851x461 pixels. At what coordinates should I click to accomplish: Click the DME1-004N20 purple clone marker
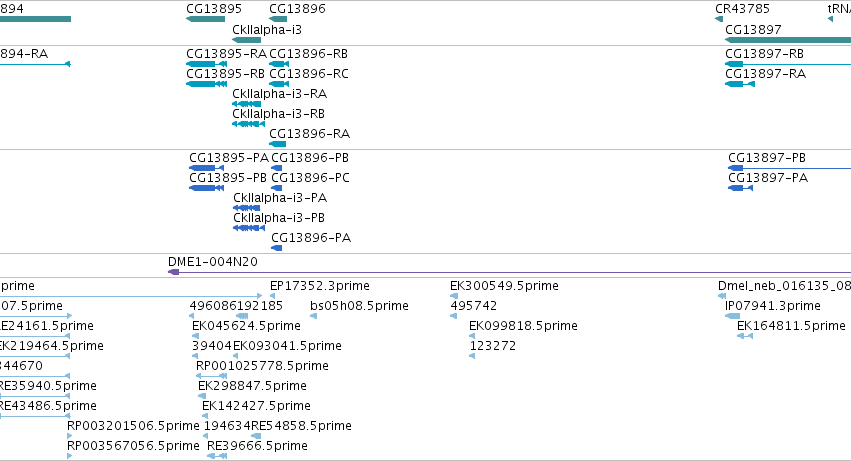click(174, 272)
